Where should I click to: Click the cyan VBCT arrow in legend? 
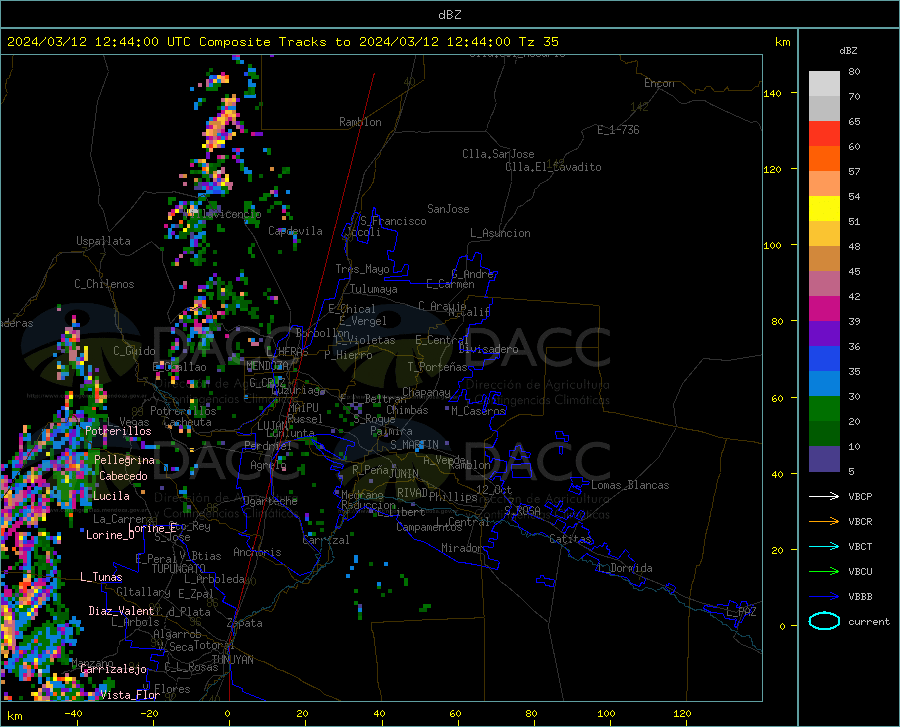(824, 546)
